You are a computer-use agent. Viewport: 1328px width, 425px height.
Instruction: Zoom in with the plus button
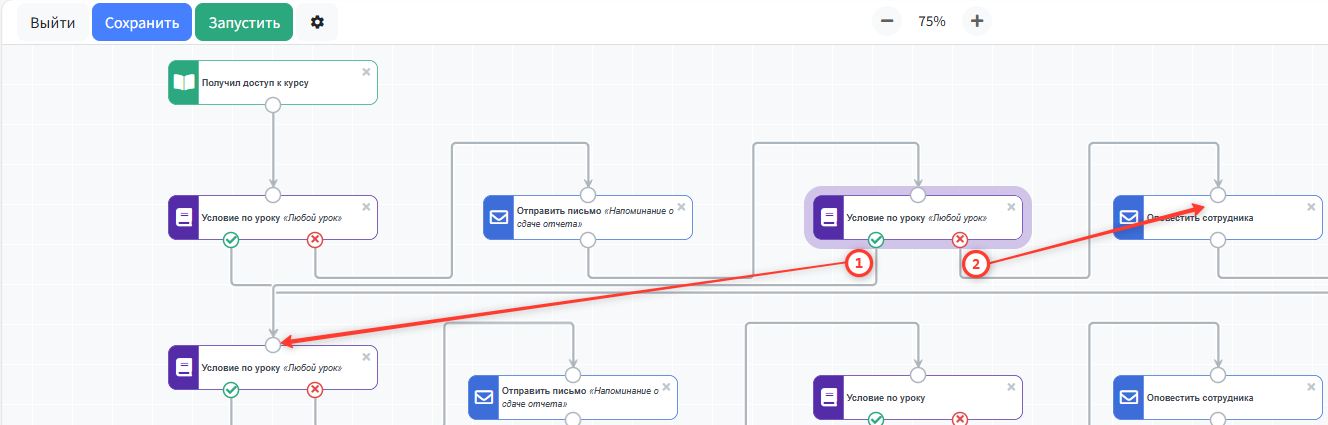point(977,21)
